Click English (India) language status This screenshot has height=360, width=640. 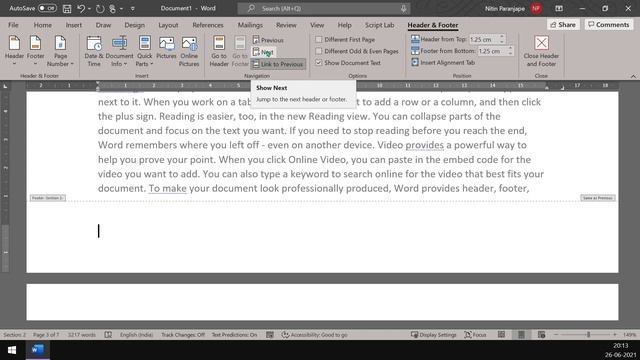[x=136, y=335]
